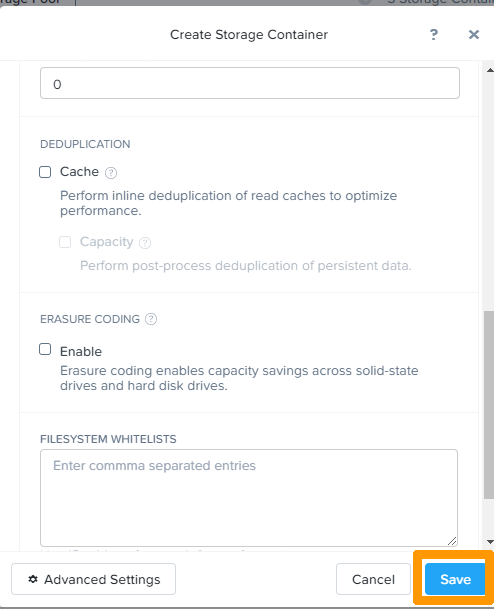
Task: Click into the Filesystem Whitelists textarea
Action: [x=249, y=498]
